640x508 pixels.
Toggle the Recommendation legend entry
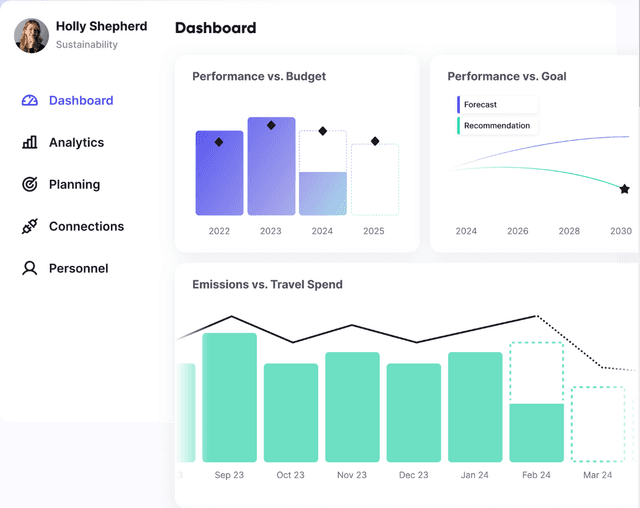click(x=497, y=126)
